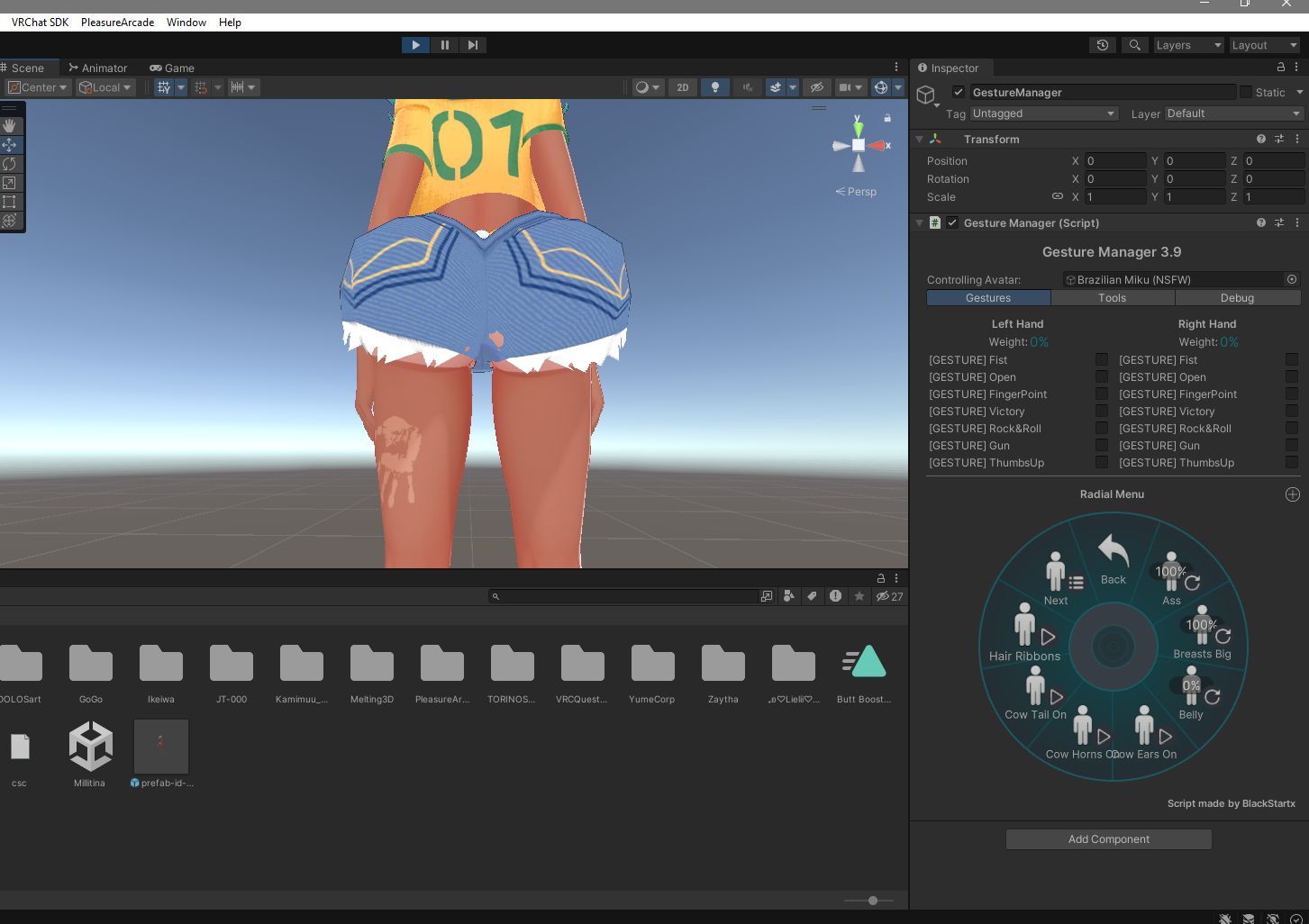Add a Radial Menu plus icon
1309x924 pixels.
(x=1293, y=494)
